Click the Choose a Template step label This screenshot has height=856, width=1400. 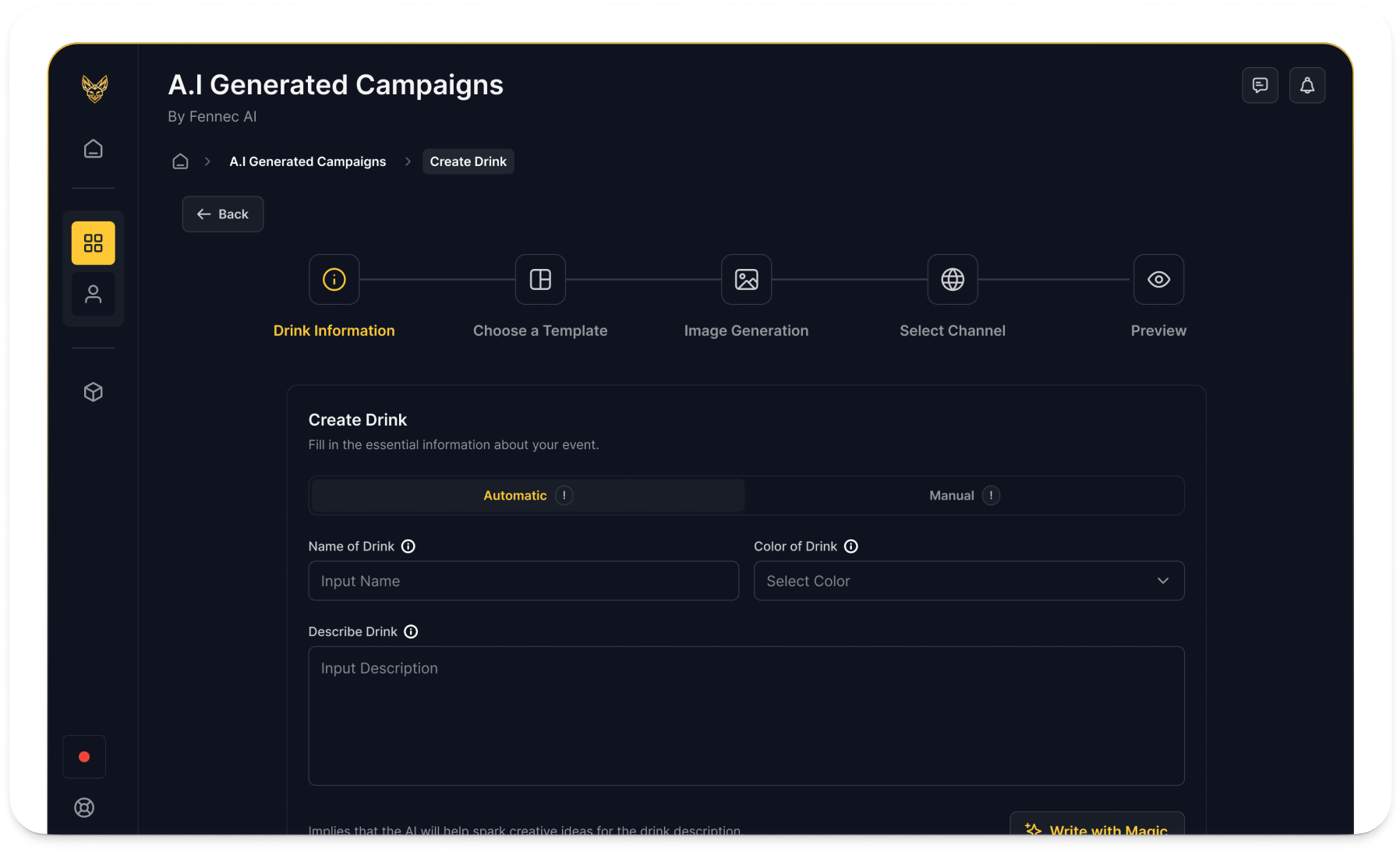click(x=540, y=331)
